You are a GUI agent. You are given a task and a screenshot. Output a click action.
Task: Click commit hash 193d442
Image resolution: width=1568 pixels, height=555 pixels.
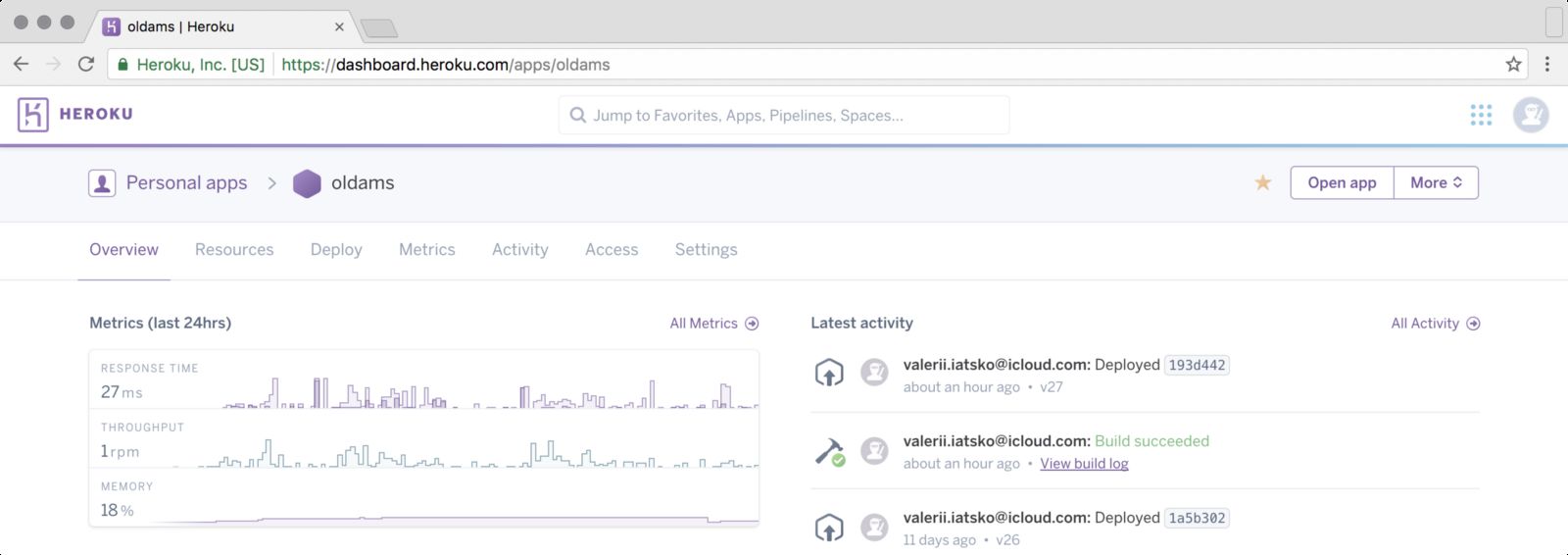pos(1197,365)
